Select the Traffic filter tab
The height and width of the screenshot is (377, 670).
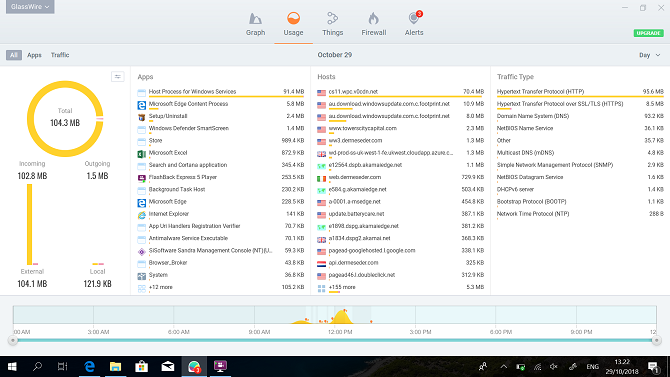tap(60, 55)
